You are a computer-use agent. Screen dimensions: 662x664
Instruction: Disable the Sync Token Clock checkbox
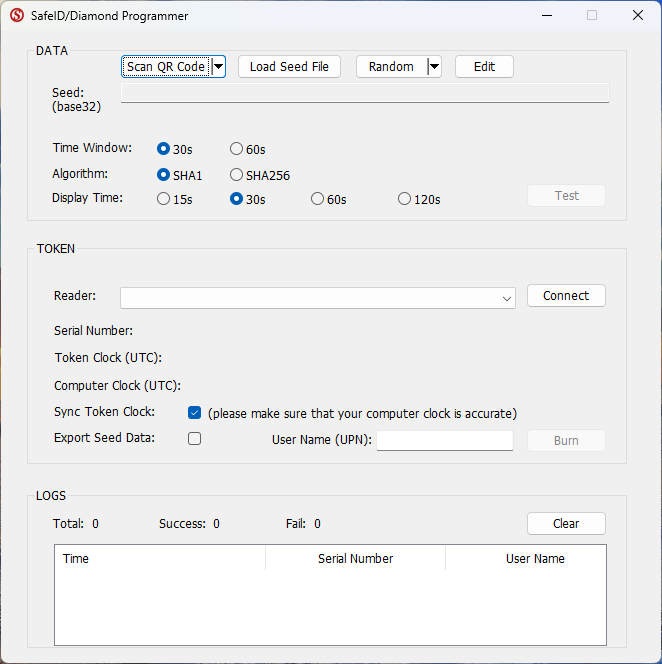[195, 413]
